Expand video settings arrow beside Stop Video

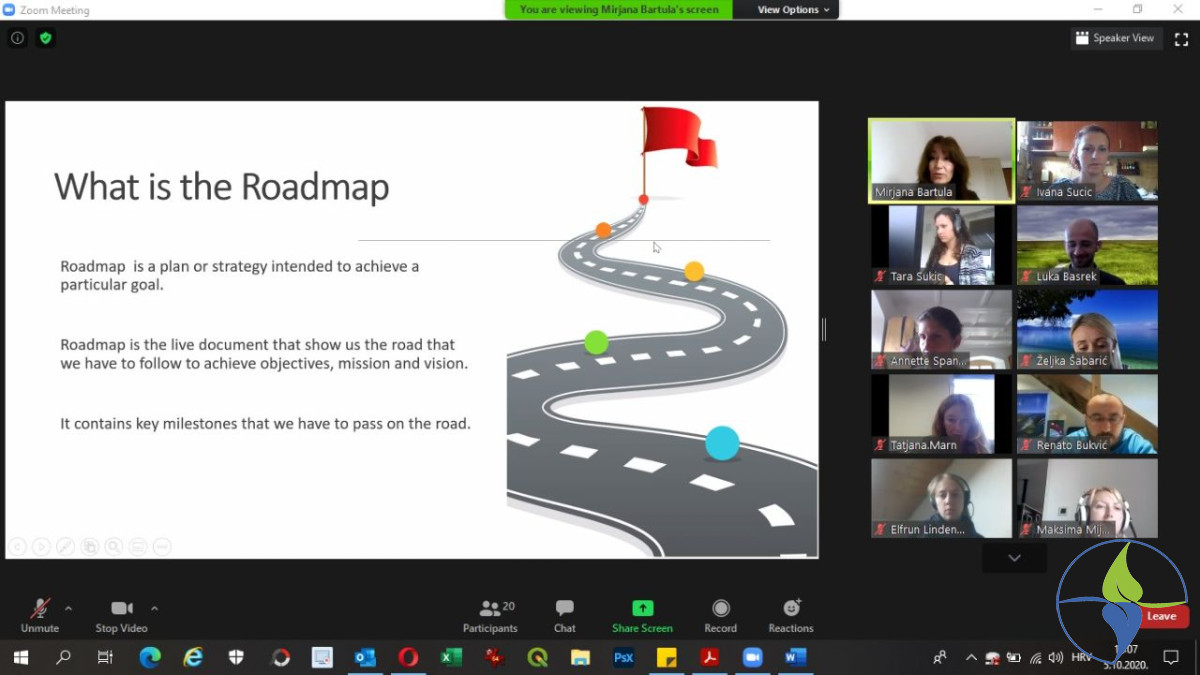(155, 608)
